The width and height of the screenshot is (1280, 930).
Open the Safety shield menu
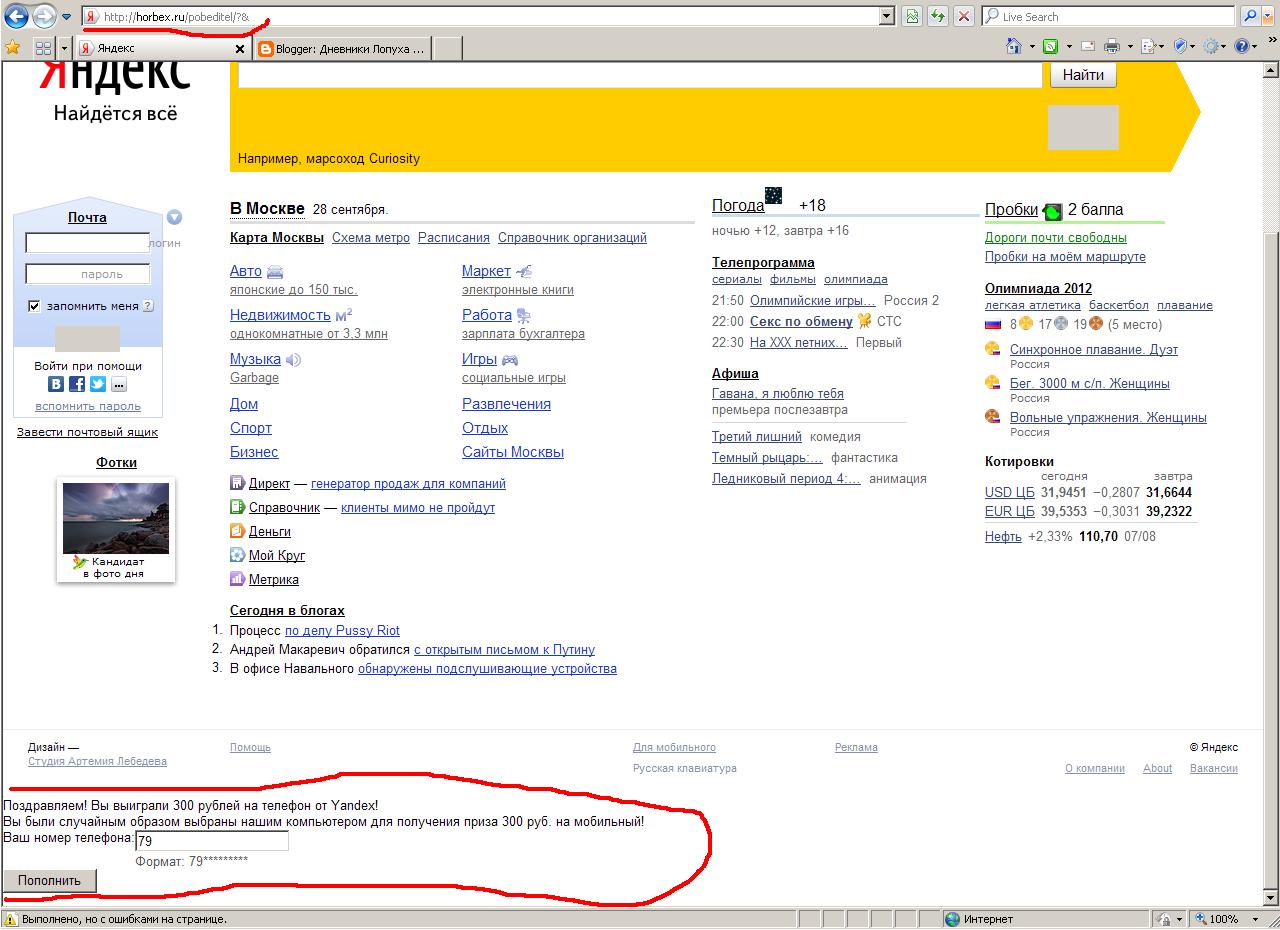click(x=1181, y=46)
